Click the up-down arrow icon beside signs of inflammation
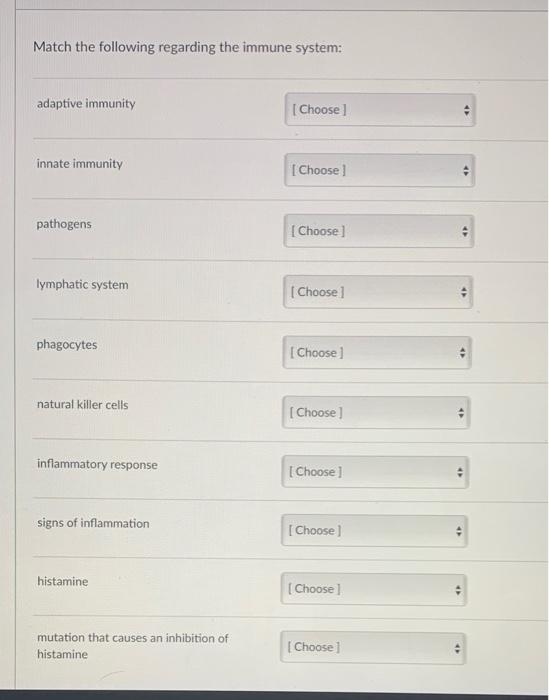Screen dimensions: 549x700 (x=458, y=531)
